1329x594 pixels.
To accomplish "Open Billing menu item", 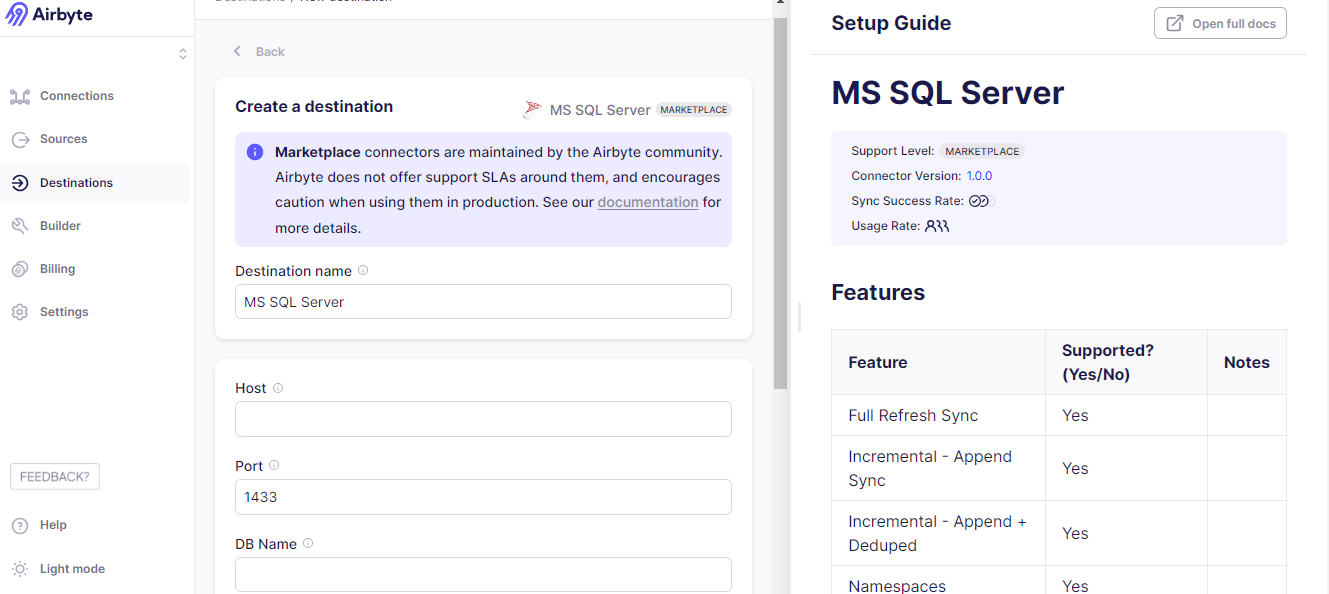I will (57, 269).
